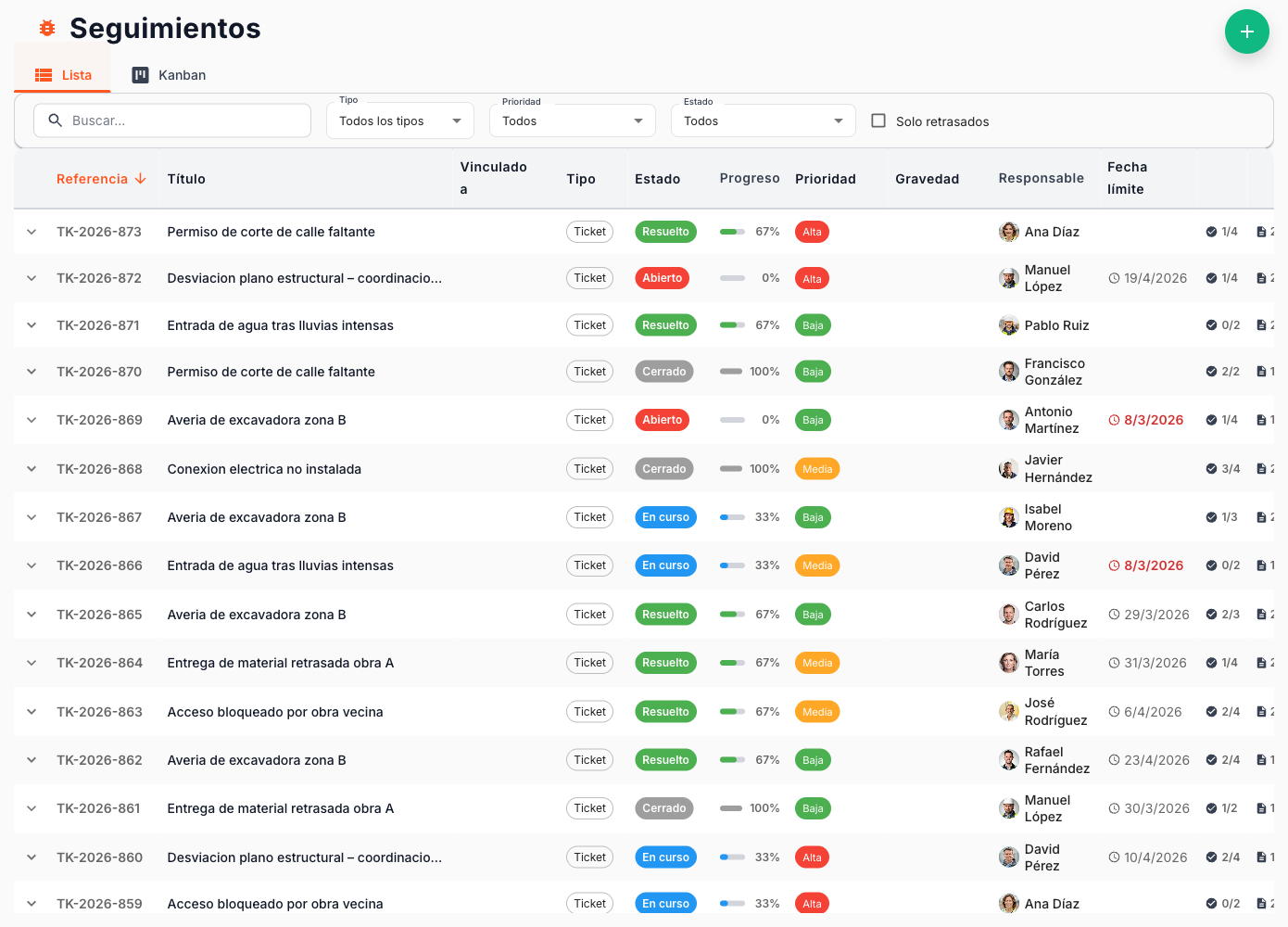This screenshot has width=1288, height=927.
Task: Click the checklist icon in TK-2026-873 row
Action: coord(1211,232)
